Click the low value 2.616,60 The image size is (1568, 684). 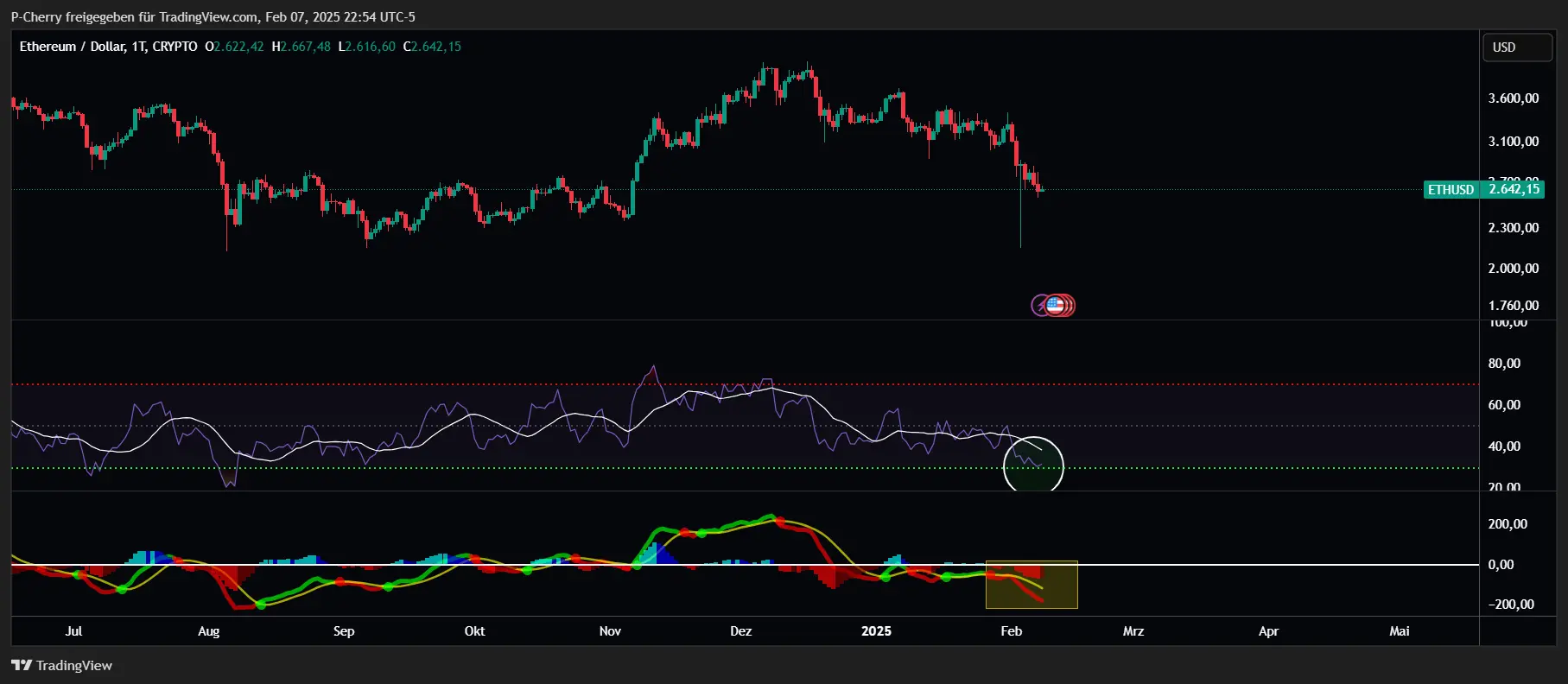(370, 47)
